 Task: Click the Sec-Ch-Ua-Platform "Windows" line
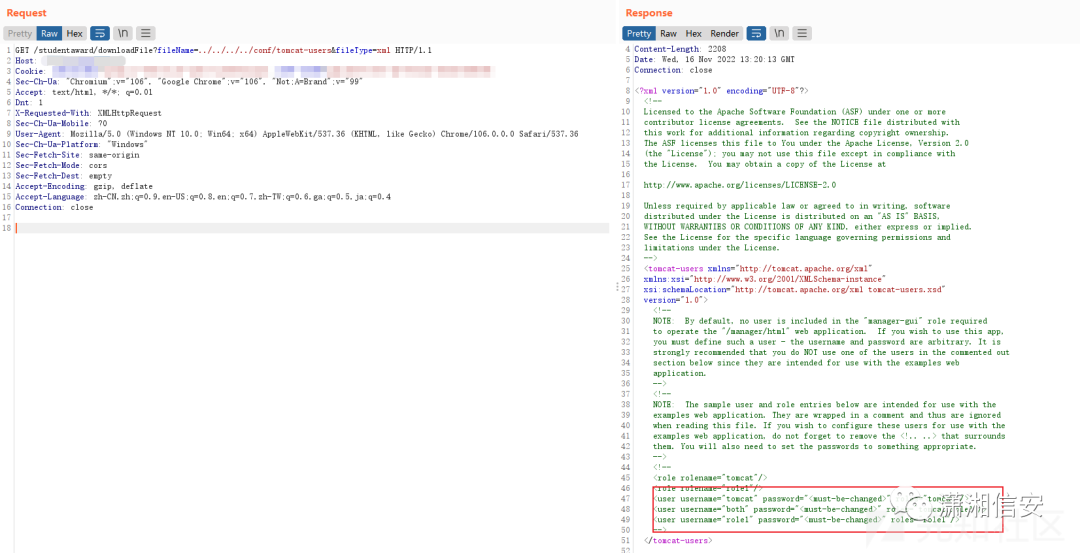click(x=81, y=145)
